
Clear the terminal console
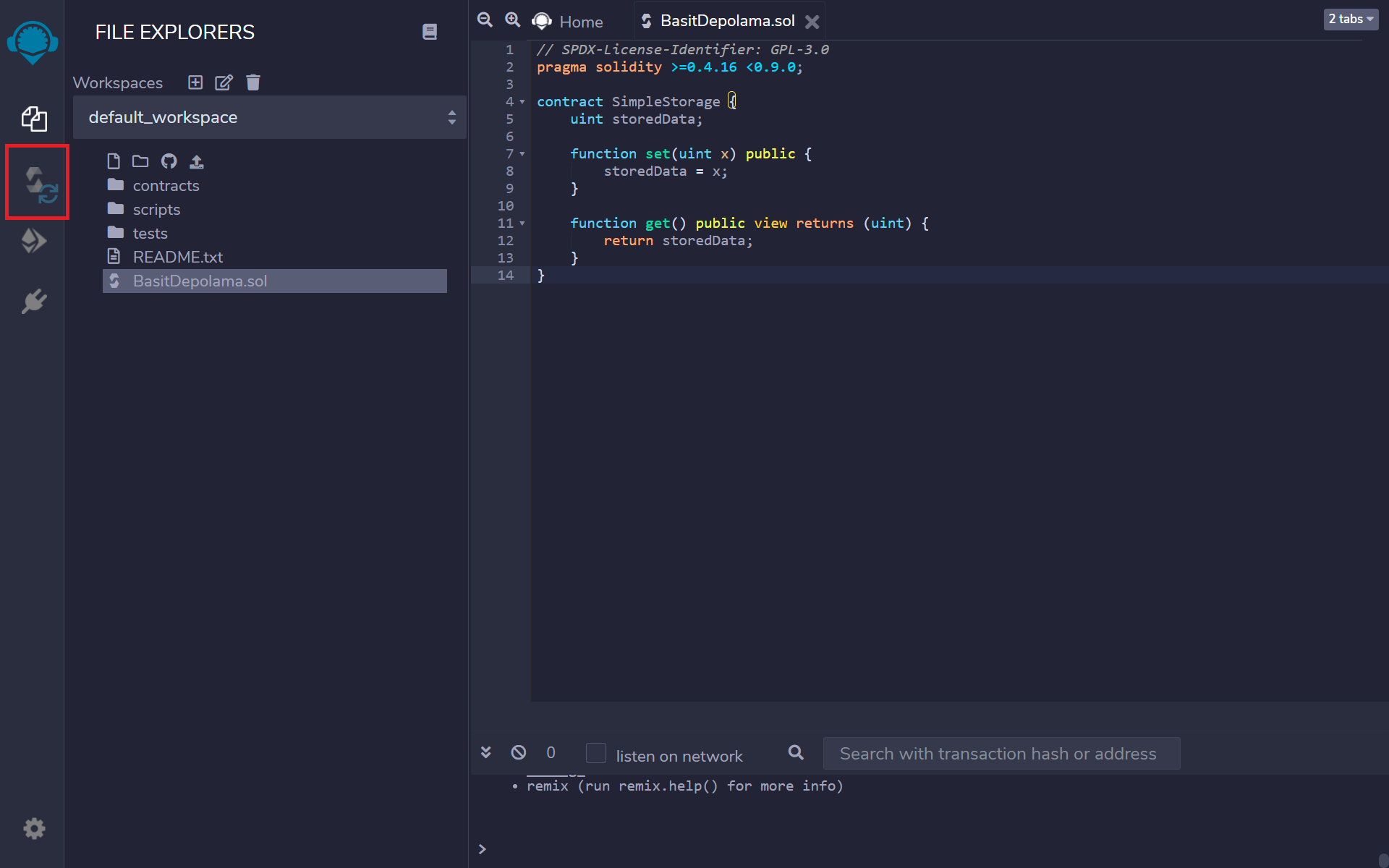(x=519, y=752)
